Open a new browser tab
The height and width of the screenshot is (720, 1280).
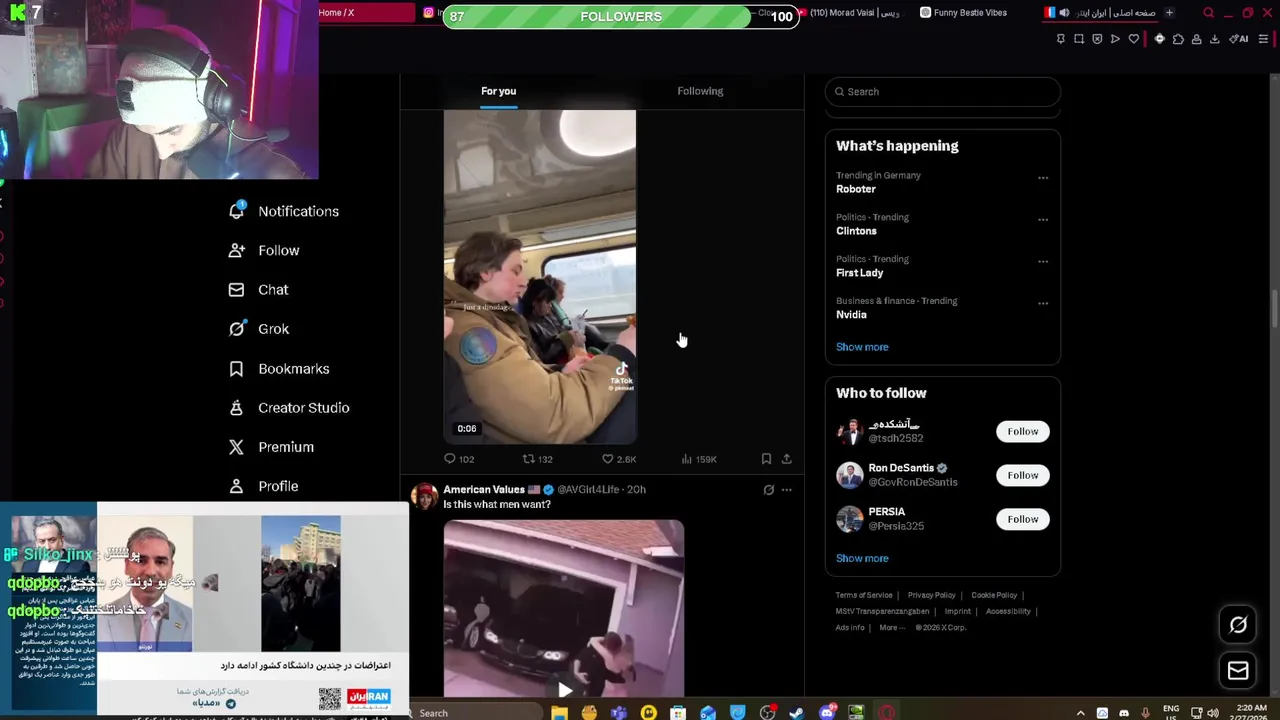pos(1169,13)
